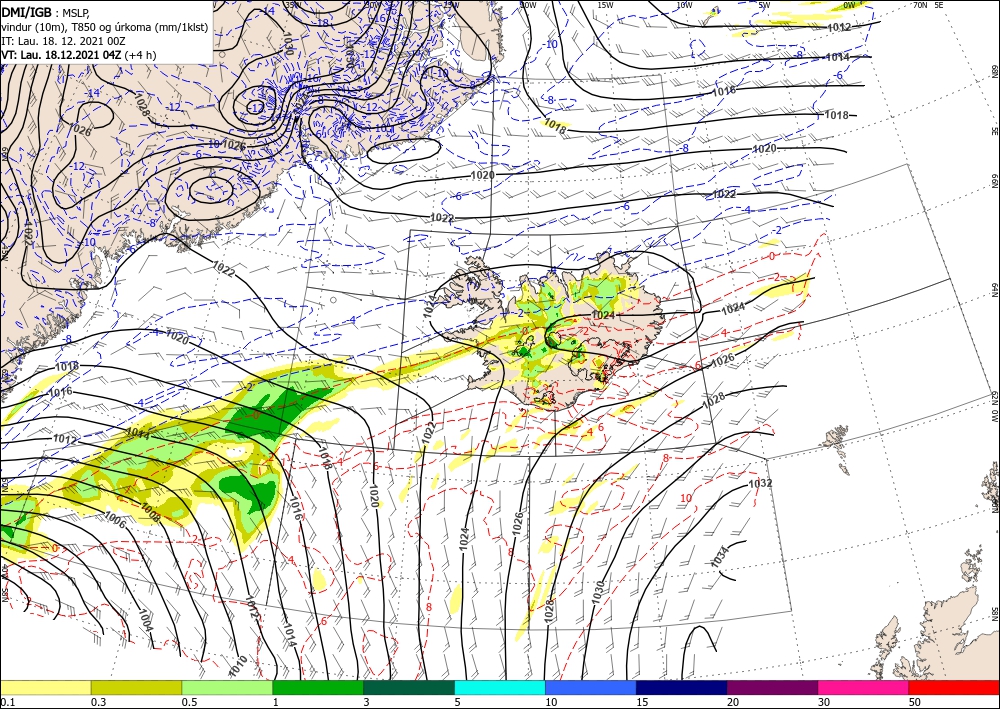The height and width of the screenshot is (709, 1000).
Task: Click the '10W' longitude label
Action: [x=684, y=4]
